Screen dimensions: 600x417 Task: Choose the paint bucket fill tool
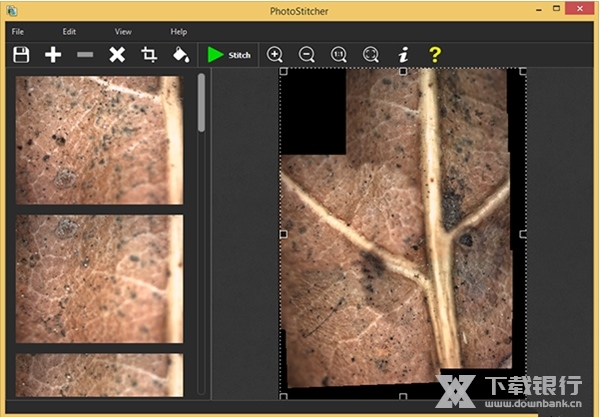tap(180, 55)
